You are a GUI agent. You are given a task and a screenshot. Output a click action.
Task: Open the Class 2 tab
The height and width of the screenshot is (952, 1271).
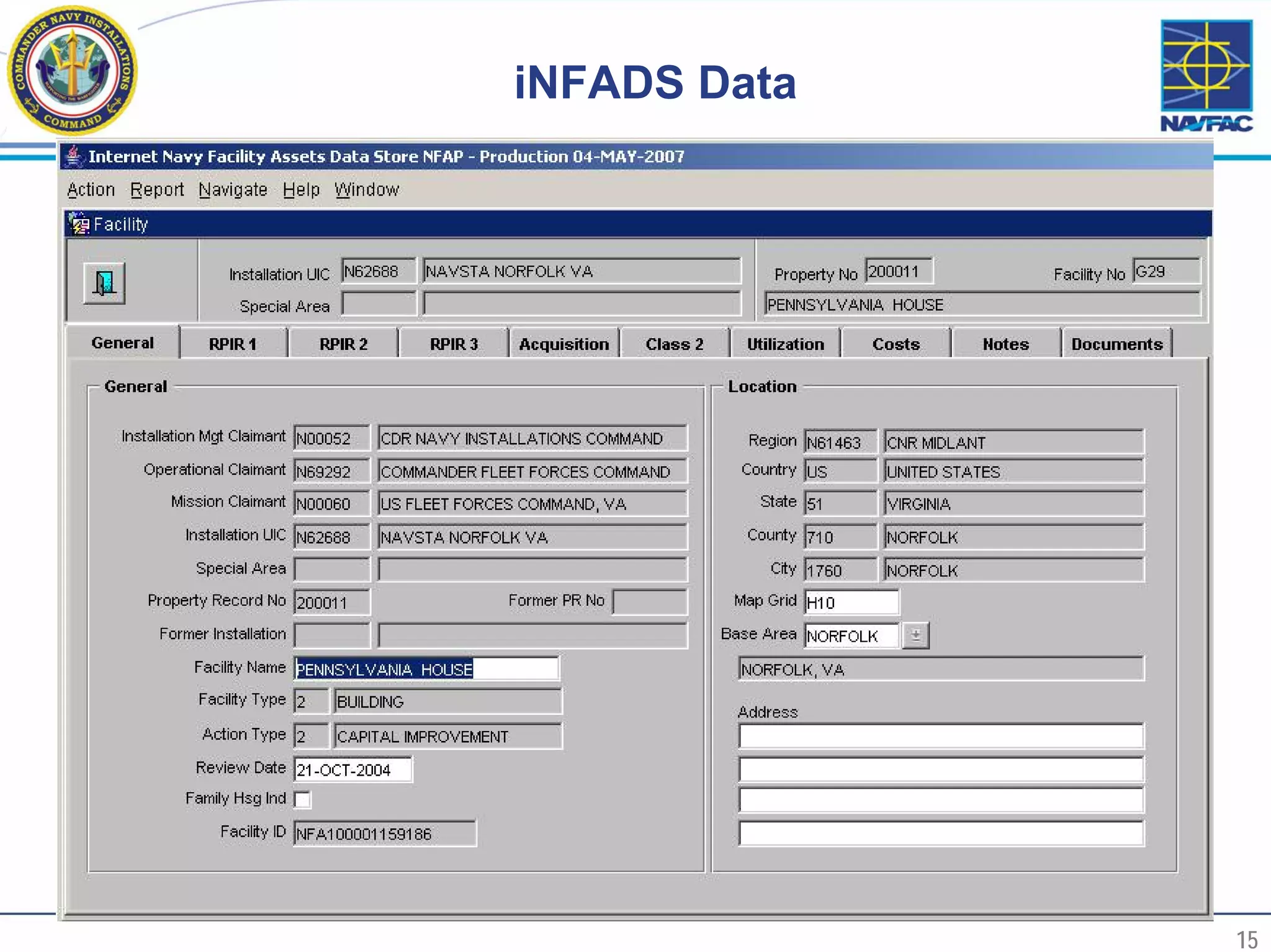click(x=675, y=344)
